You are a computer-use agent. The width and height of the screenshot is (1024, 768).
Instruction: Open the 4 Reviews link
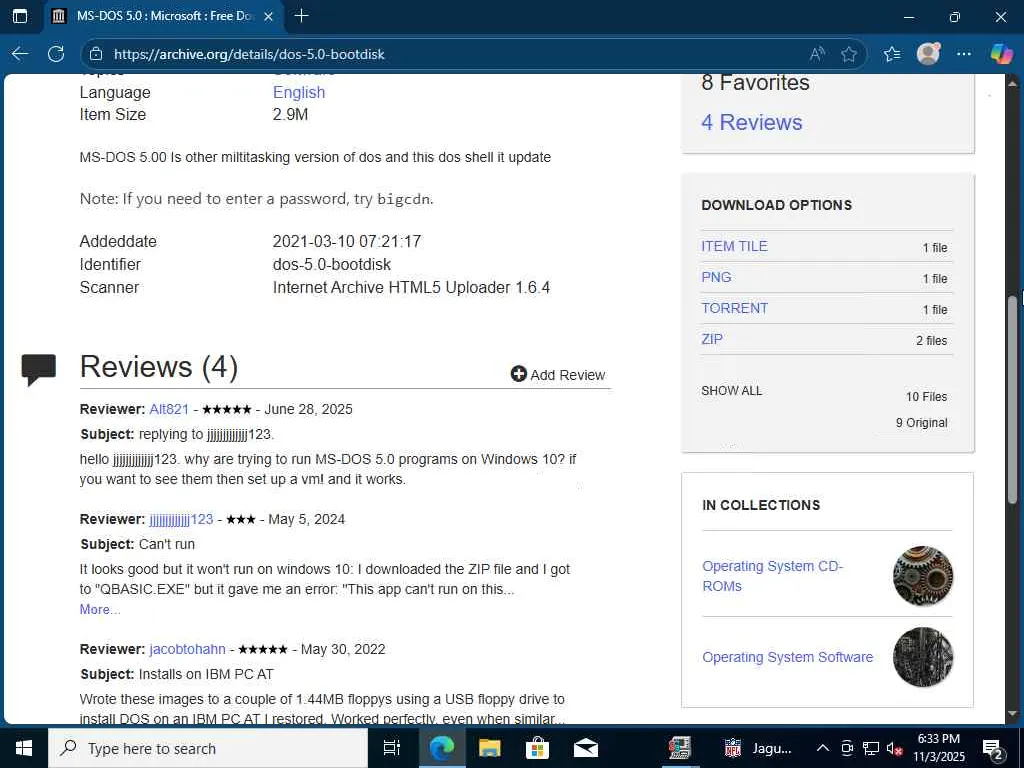pyautogui.click(x=752, y=122)
